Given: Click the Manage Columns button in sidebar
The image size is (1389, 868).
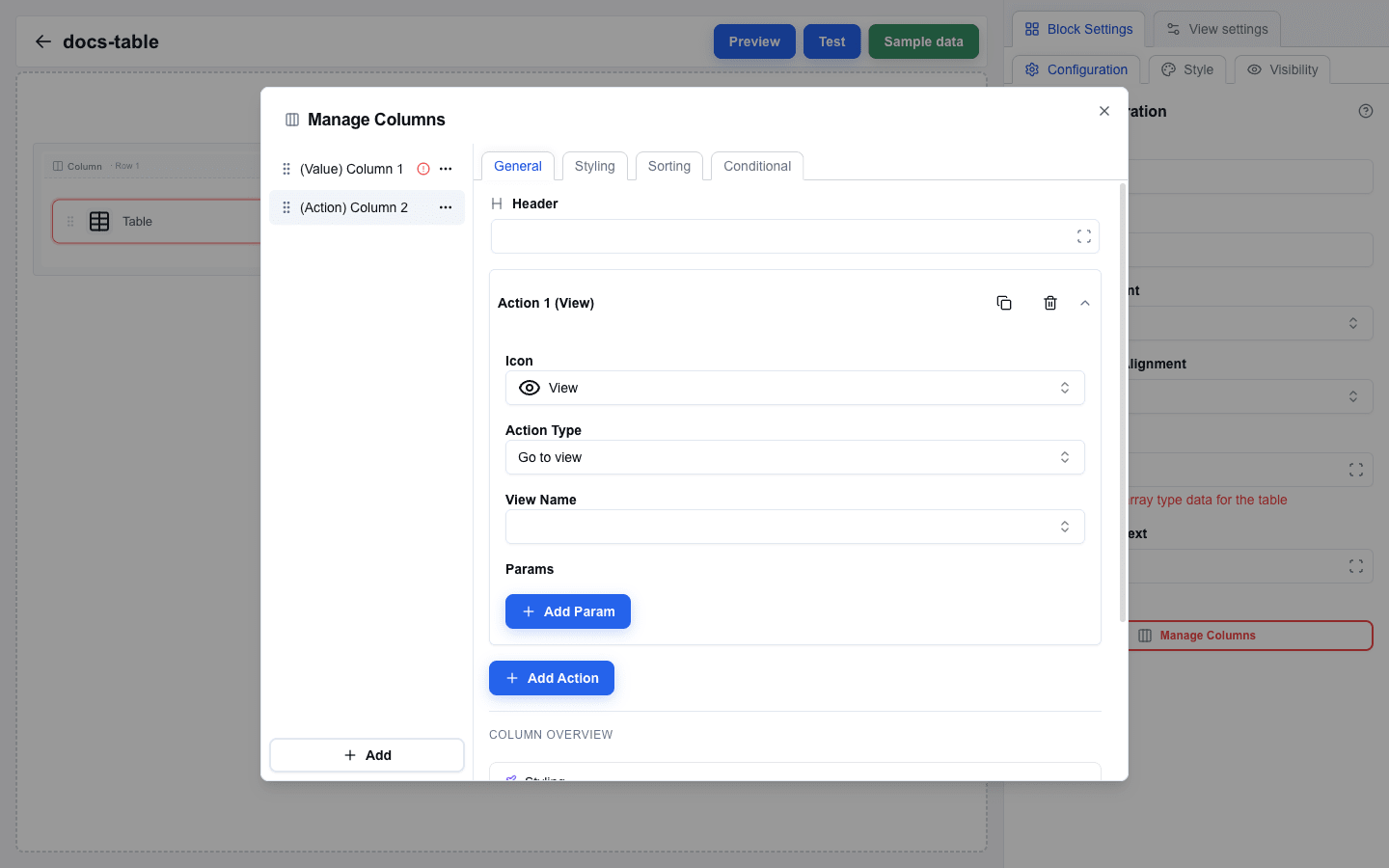Looking at the screenshot, I should (x=1250, y=636).
